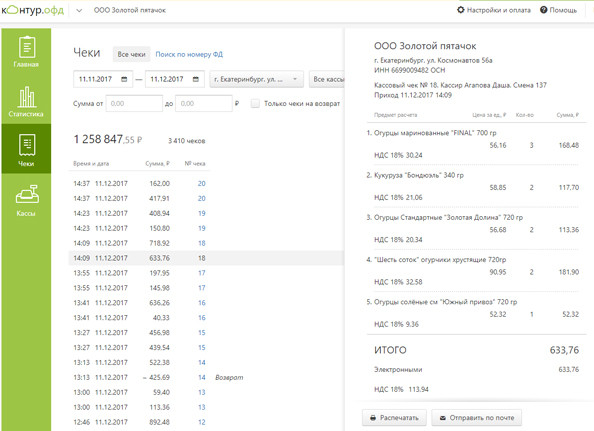The image size is (594, 431).
Task: Click the Сумма от input field
Action: point(134,103)
